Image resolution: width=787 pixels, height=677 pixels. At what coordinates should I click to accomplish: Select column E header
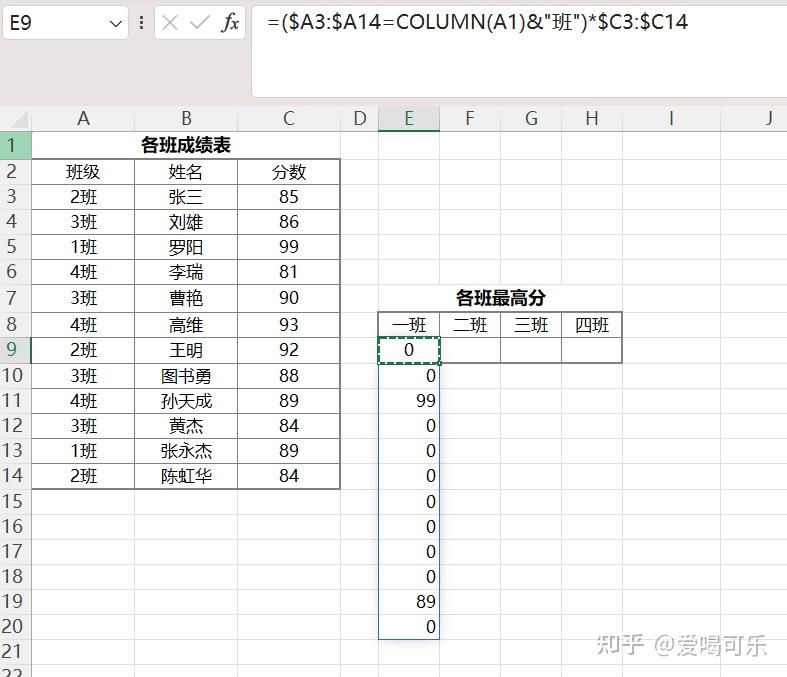pyautogui.click(x=409, y=119)
